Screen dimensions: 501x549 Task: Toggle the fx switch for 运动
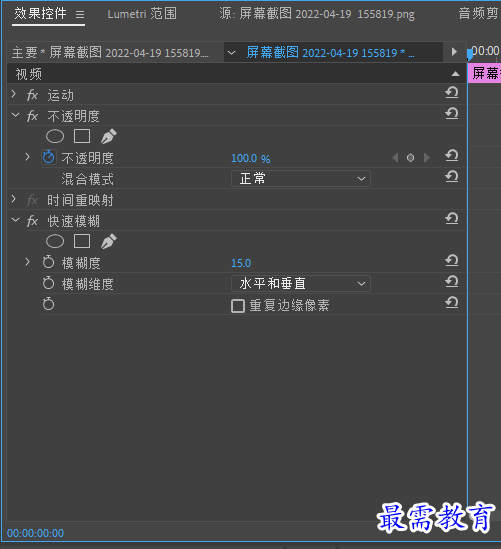[33, 95]
